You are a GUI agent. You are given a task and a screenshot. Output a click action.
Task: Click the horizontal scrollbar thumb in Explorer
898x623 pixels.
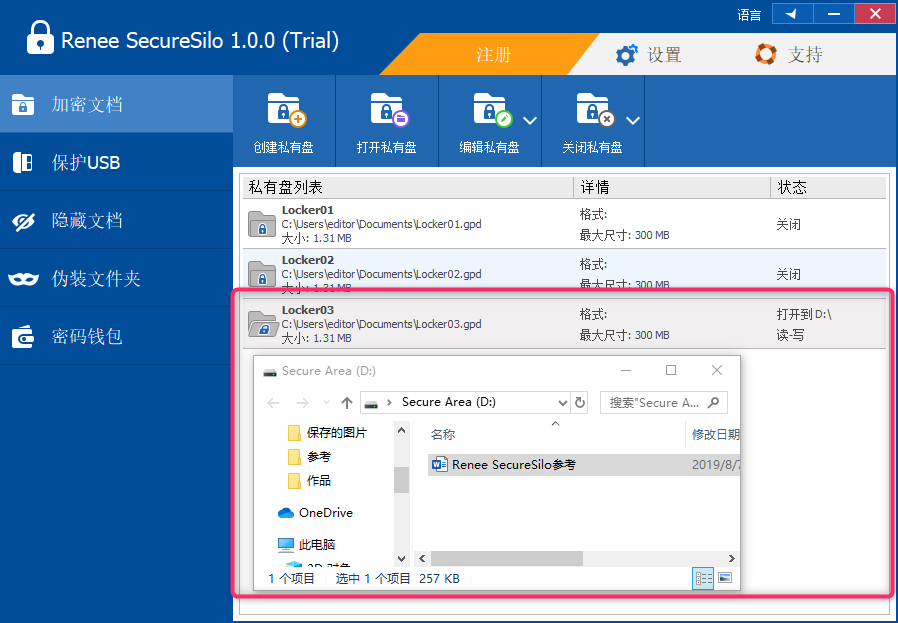click(x=507, y=558)
